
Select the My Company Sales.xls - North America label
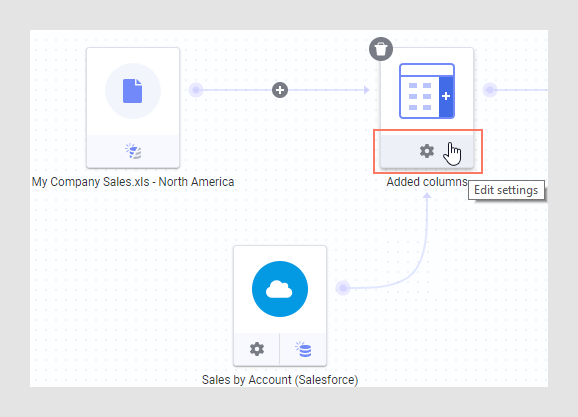pos(133,182)
